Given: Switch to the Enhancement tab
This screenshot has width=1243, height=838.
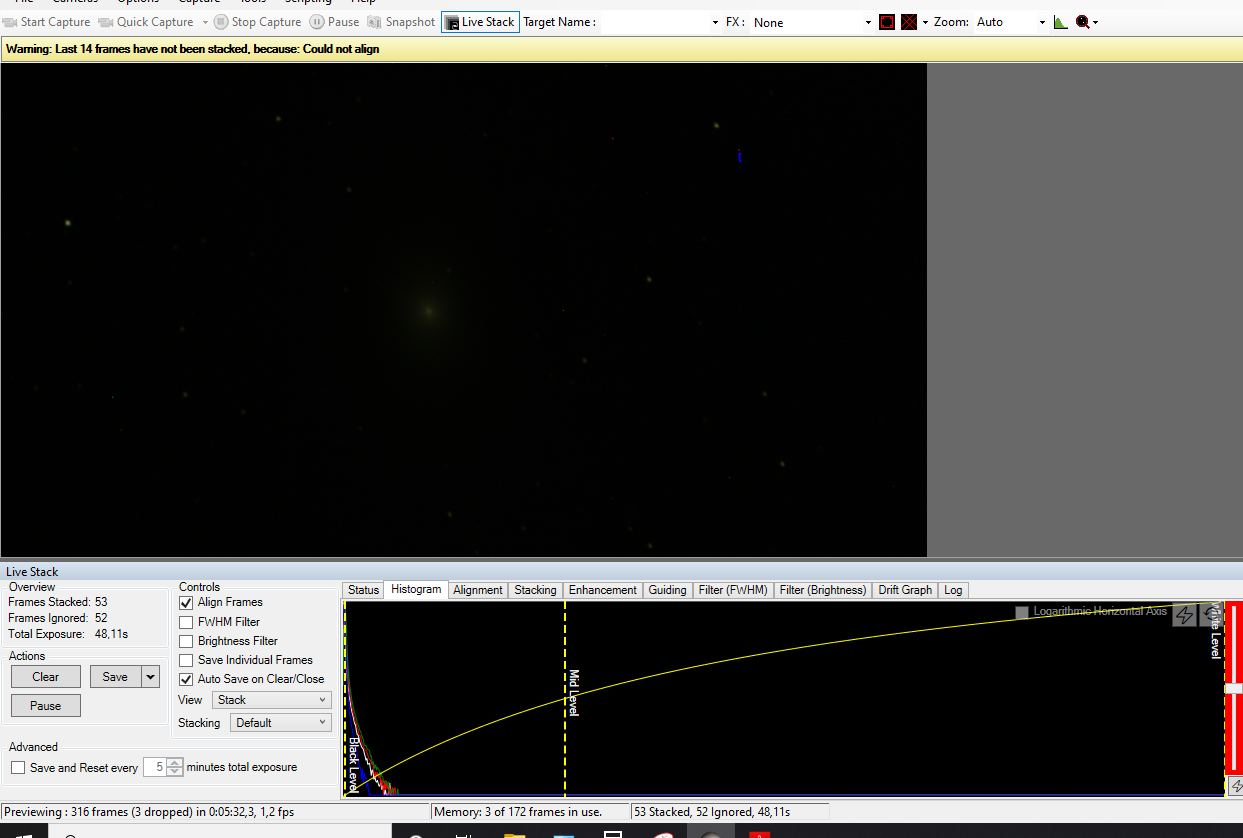Looking at the screenshot, I should (x=603, y=590).
